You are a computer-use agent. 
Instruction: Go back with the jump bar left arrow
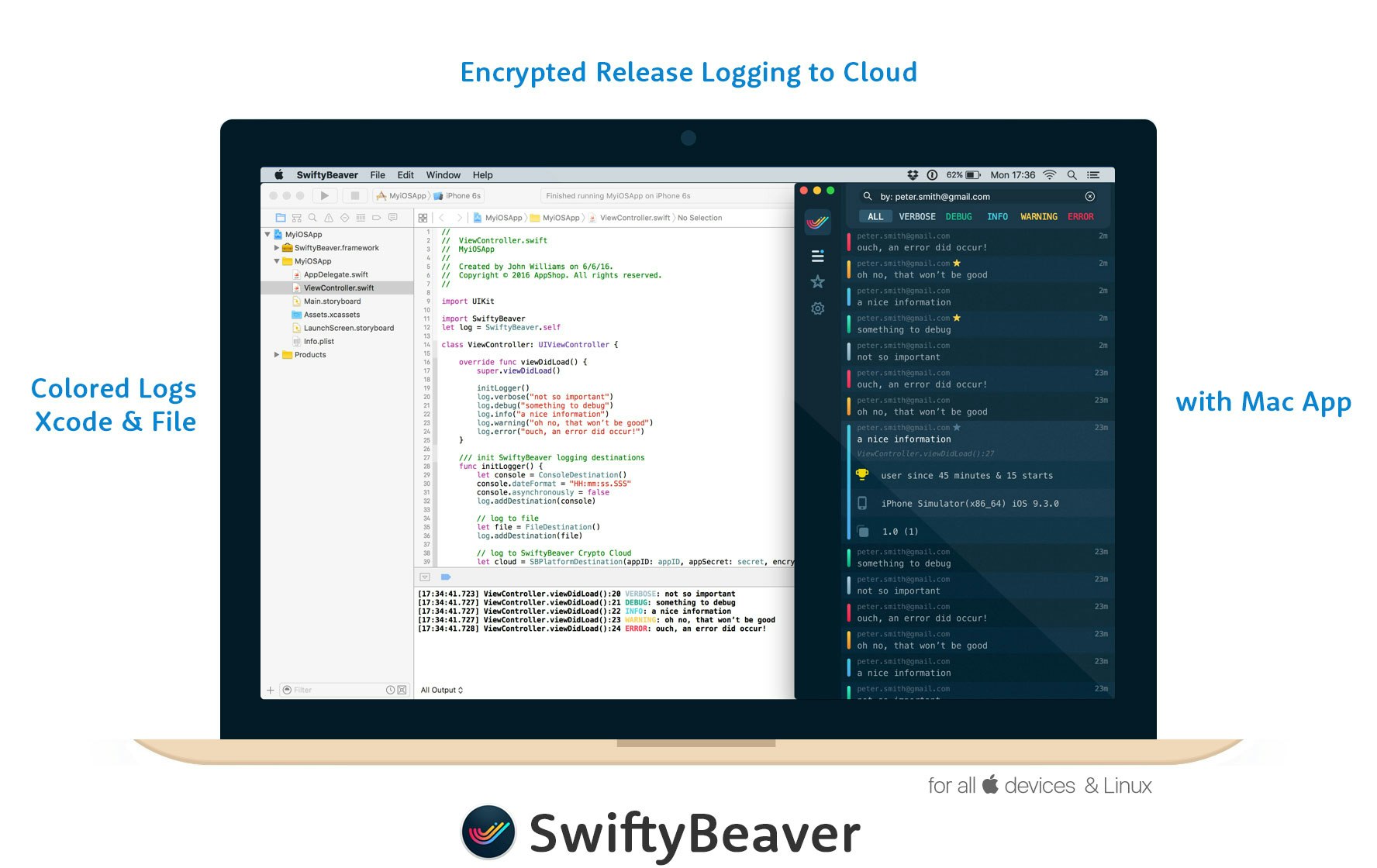pyautogui.click(x=442, y=218)
